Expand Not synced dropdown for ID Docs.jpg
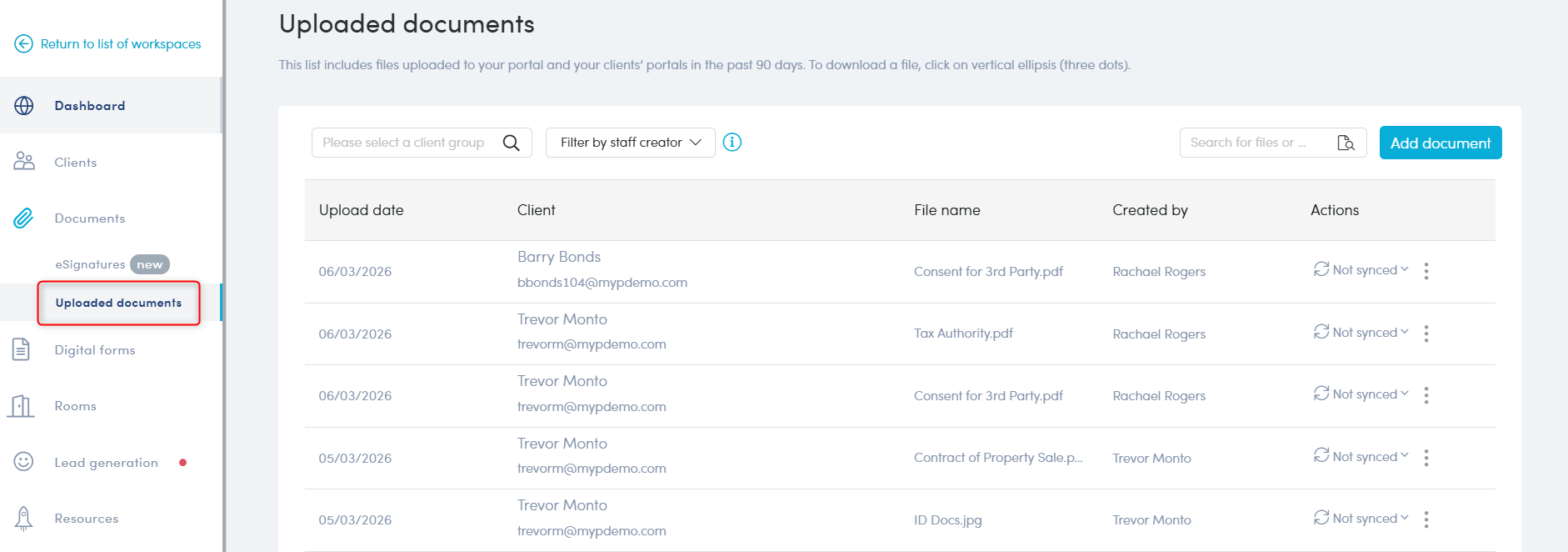This screenshot has height=552, width=1568. pyautogui.click(x=1361, y=519)
